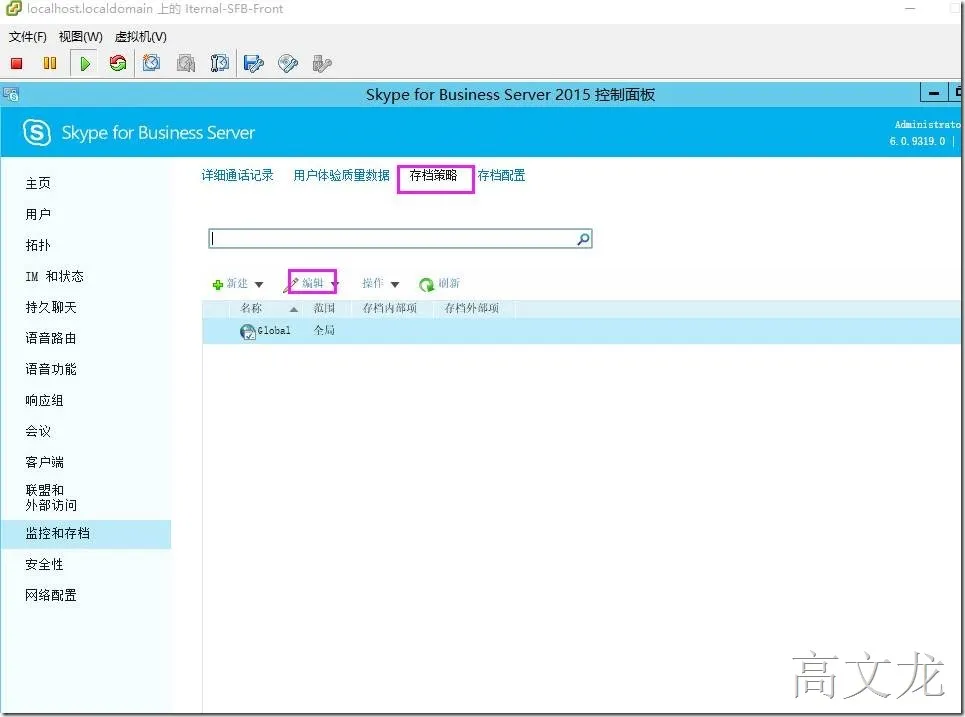Open 客户端 in the sidebar
The height and width of the screenshot is (717, 965).
44,462
